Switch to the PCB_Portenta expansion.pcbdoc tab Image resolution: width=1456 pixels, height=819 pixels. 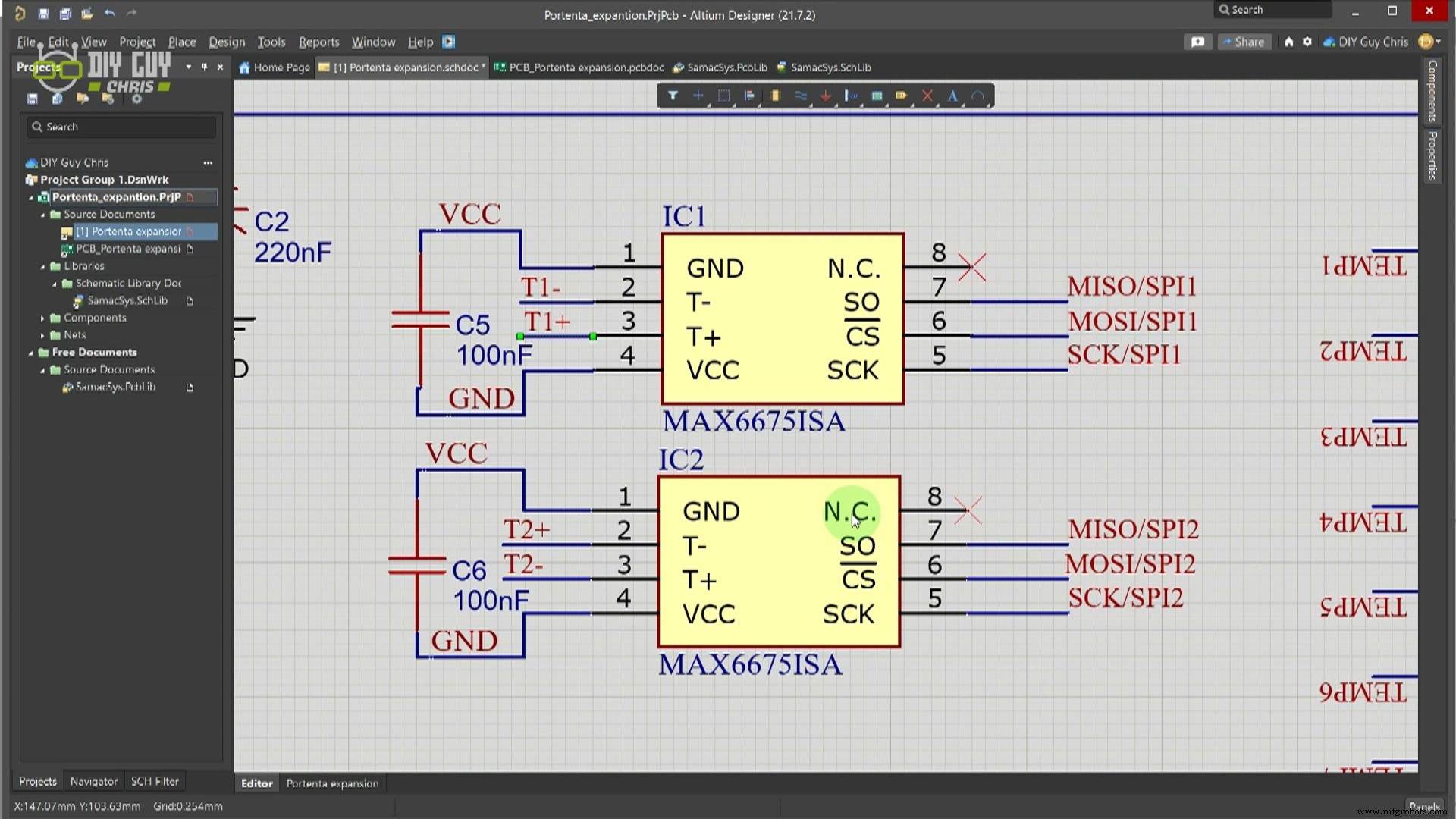pos(580,67)
